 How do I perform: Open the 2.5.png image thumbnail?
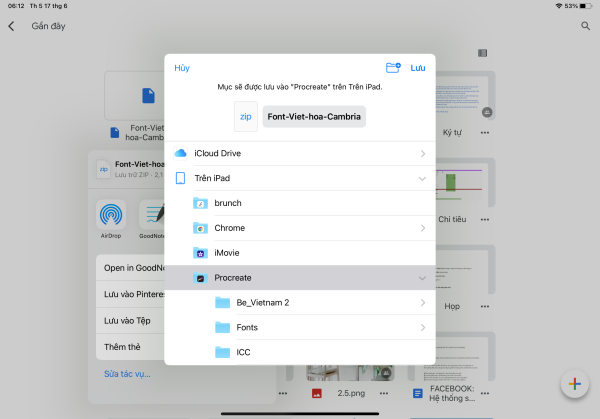pos(350,373)
